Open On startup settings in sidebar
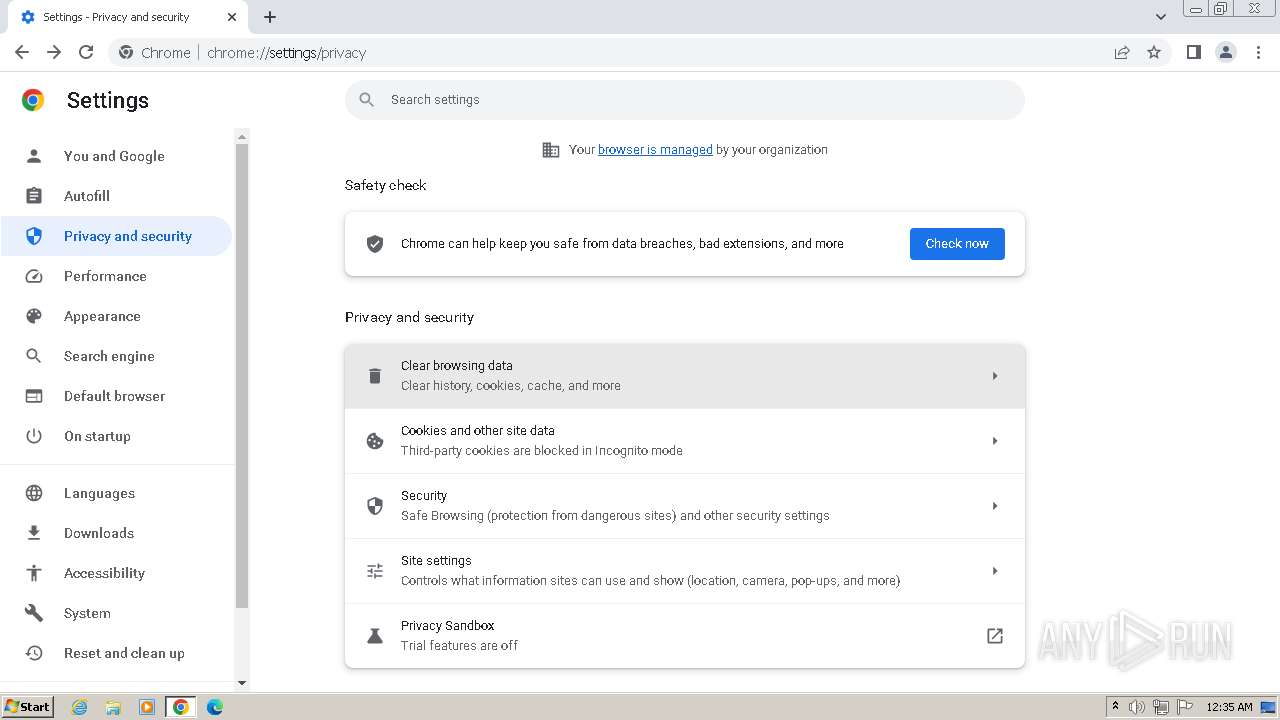The height and width of the screenshot is (720, 1280). tap(116, 436)
